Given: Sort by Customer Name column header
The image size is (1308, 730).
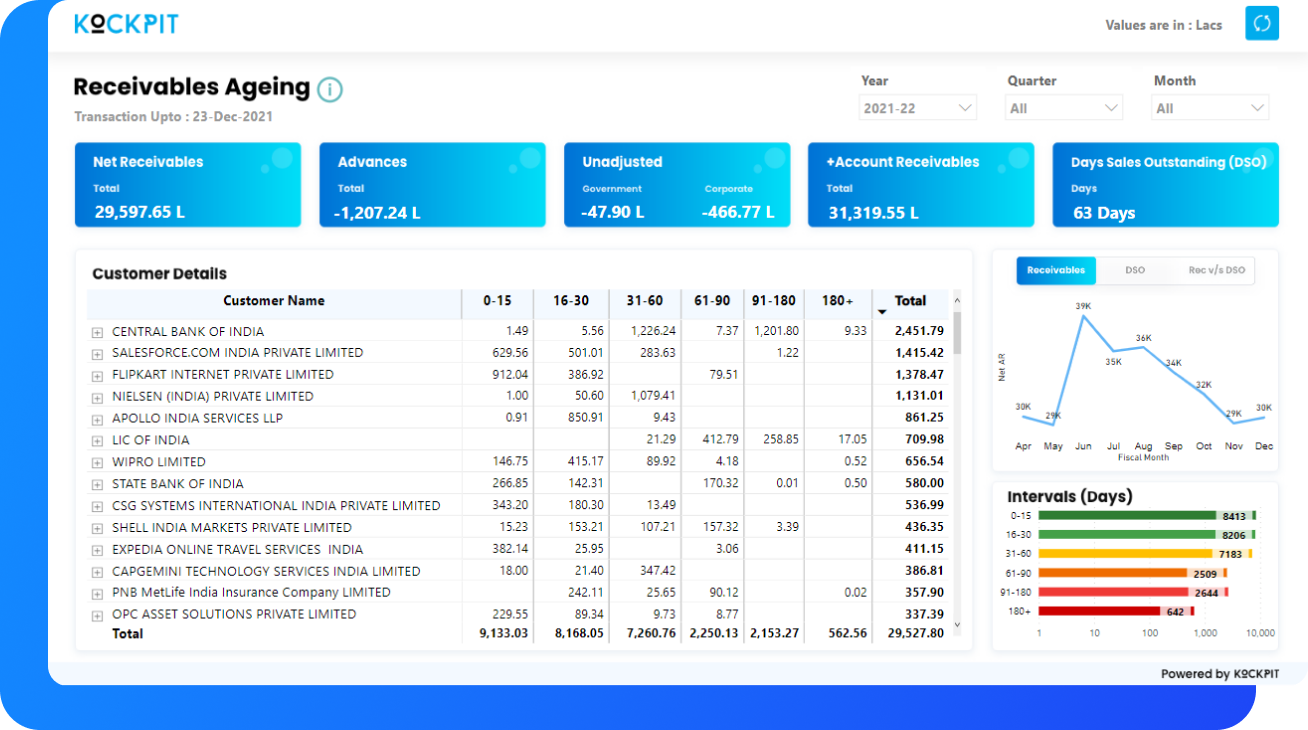Looking at the screenshot, I should pos(274,301).
